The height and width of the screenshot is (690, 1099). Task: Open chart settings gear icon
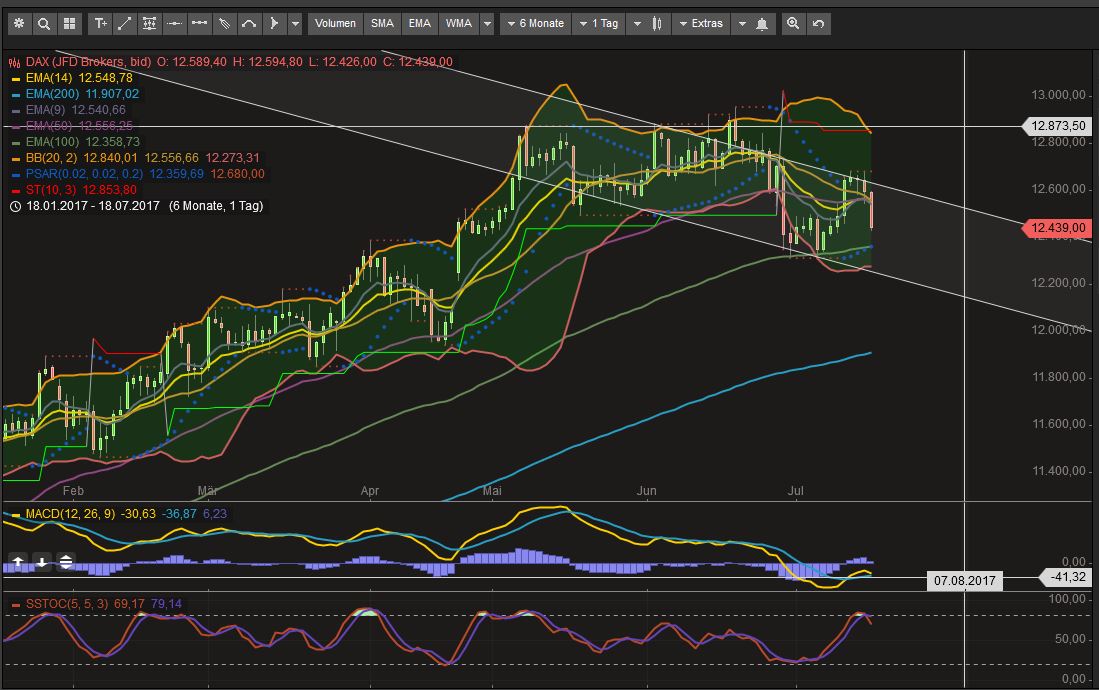point(19,23)
